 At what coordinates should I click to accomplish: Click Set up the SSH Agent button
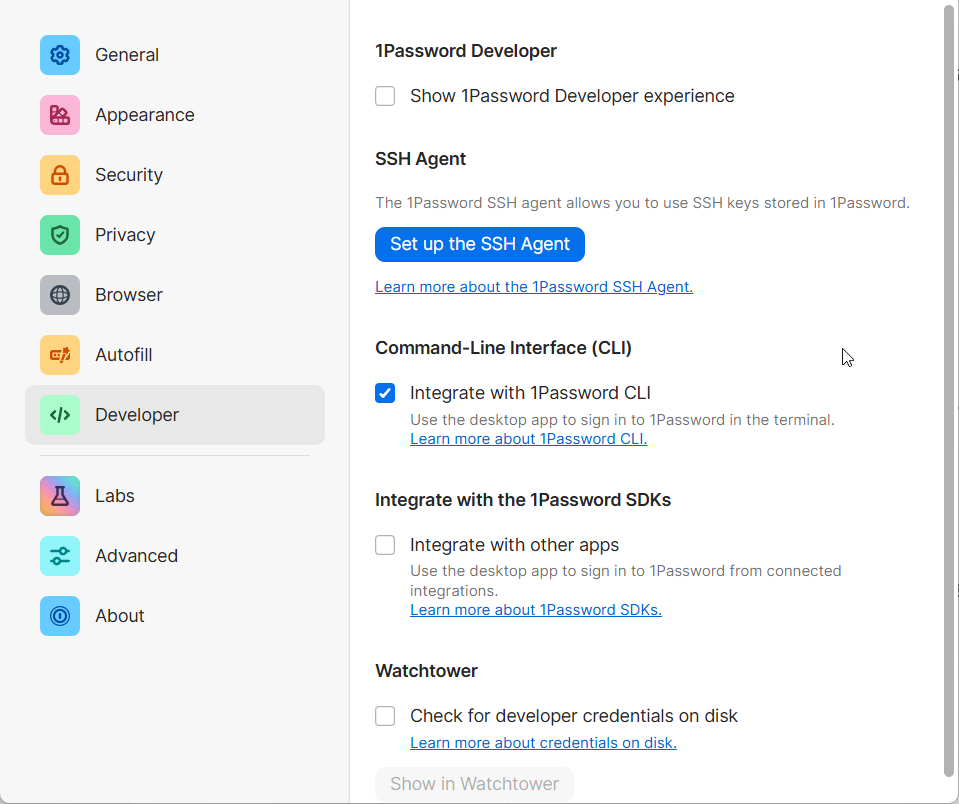[x=480, y=245]
